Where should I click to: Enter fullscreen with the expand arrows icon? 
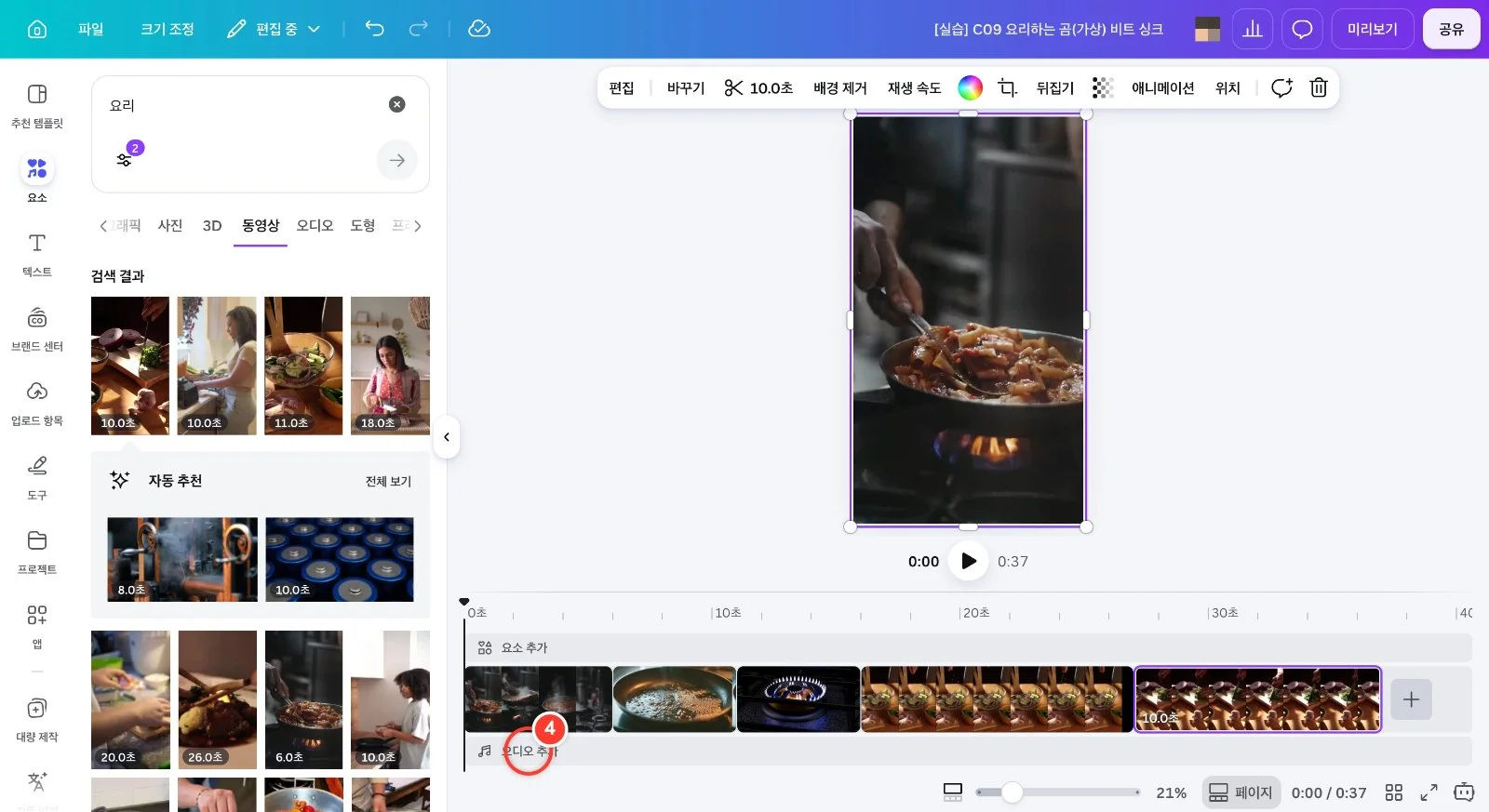click(x=1429, y=792)
